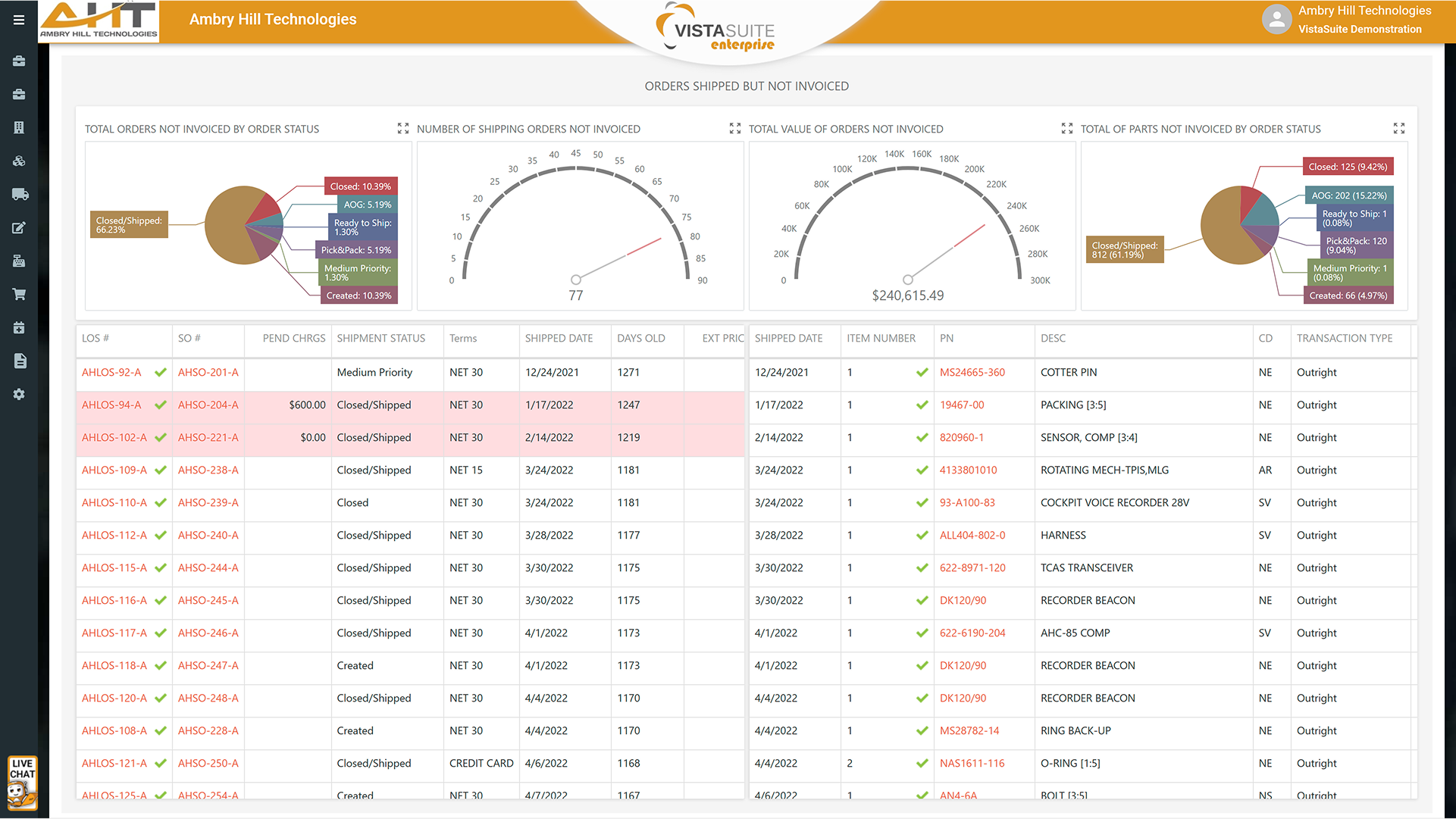Toggle the checkmark next to AHLOS-92-A
Screen dimensions: 1456x819
coord(161,372)
